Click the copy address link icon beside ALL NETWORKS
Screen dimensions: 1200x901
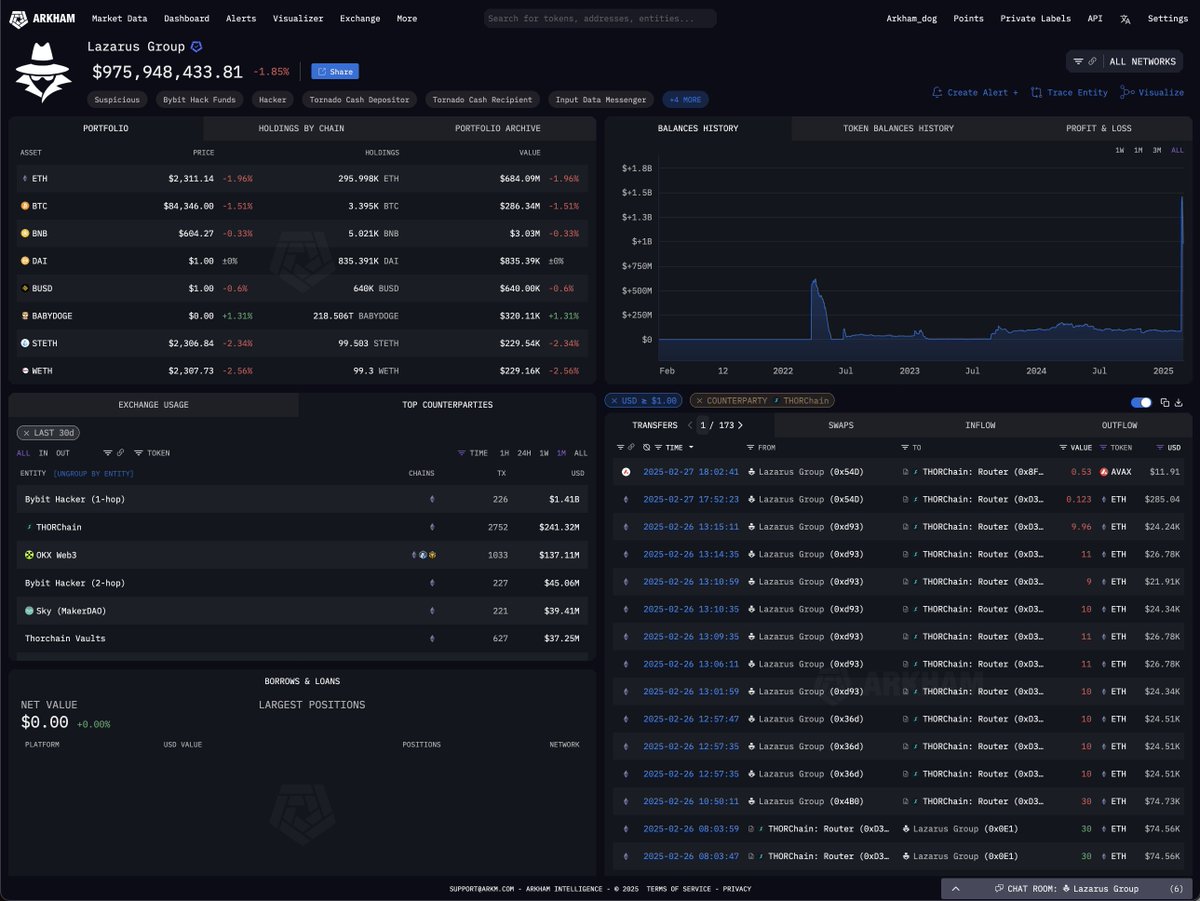(1092, 61)
